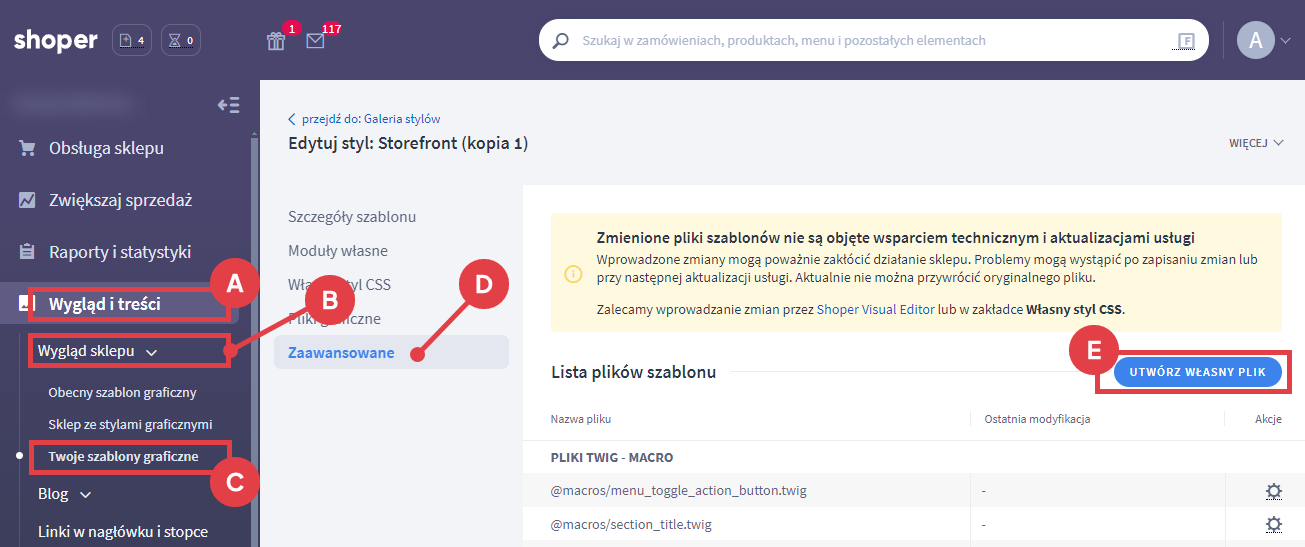Image resolution: width=1305 pixels, height=547 pixels.
Task: Open the user account avatar menu
Action: [1256, 40]
